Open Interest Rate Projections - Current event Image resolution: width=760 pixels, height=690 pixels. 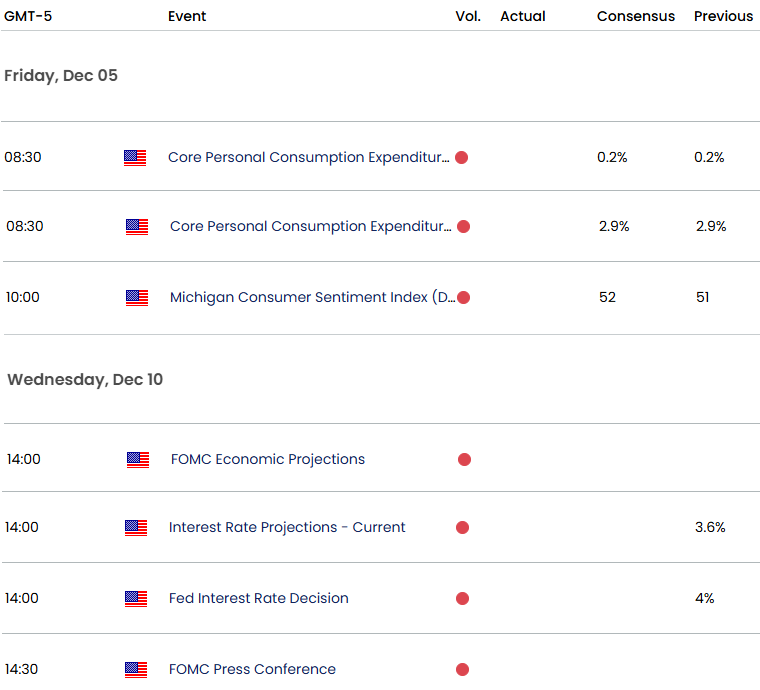(x=287, y=527)
